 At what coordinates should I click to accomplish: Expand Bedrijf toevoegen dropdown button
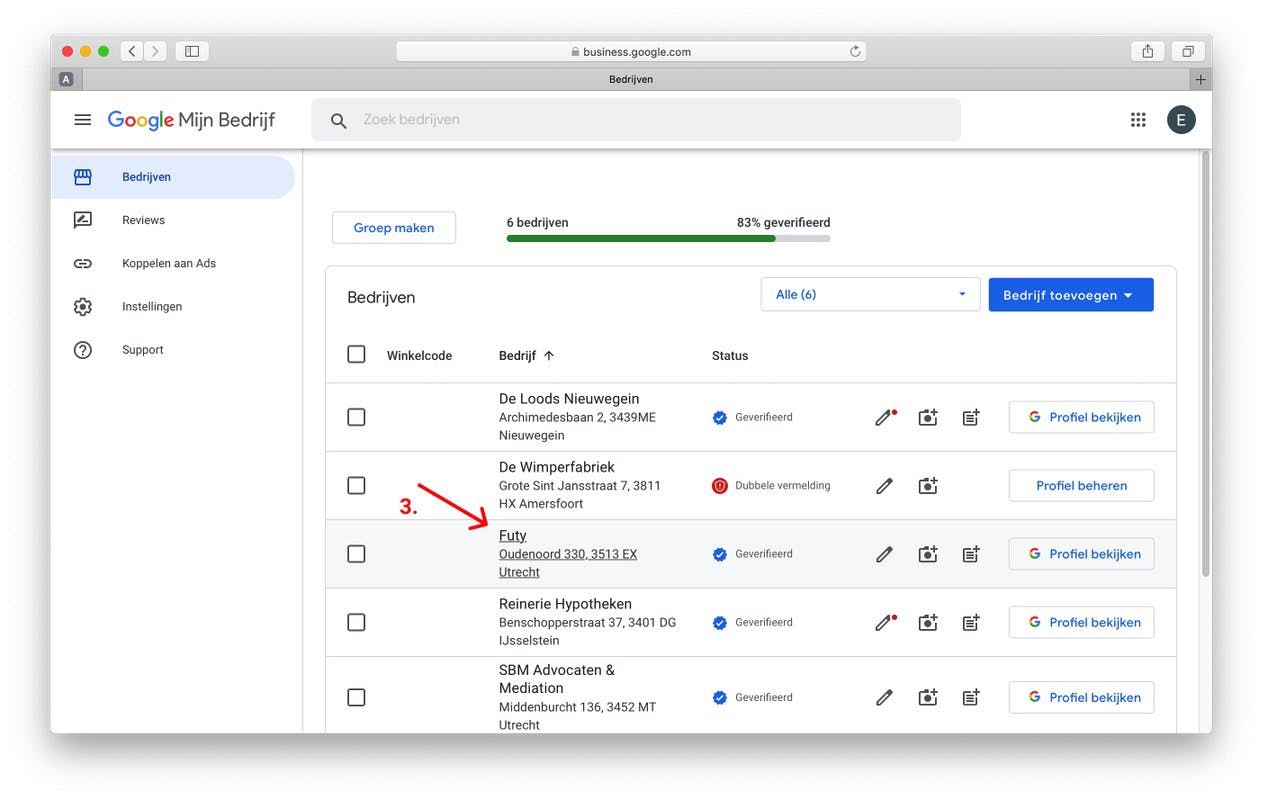click(1071, 295)
